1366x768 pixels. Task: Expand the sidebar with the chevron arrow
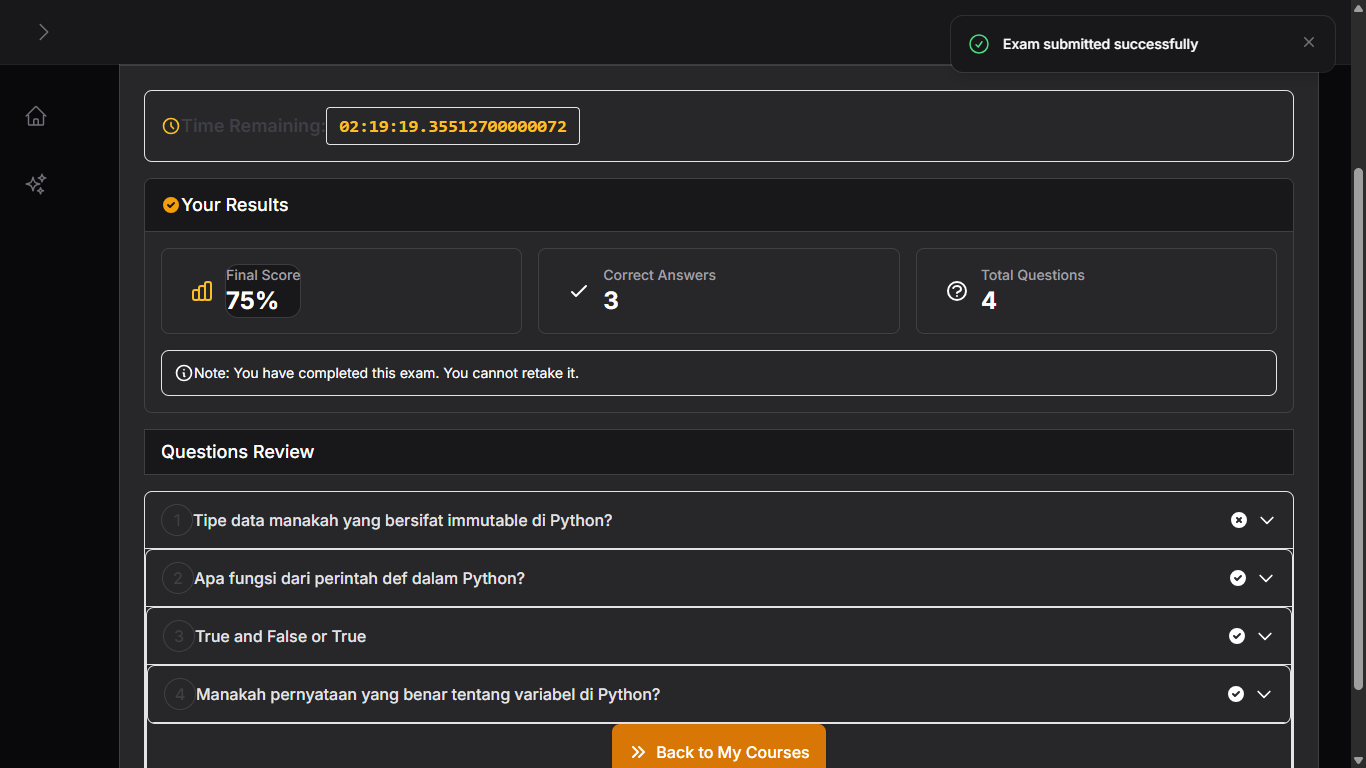43,32
